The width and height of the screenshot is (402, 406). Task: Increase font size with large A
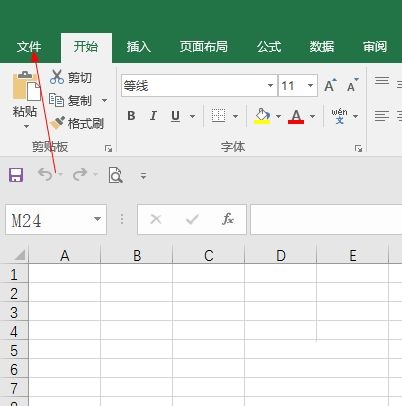pos(330,85)
